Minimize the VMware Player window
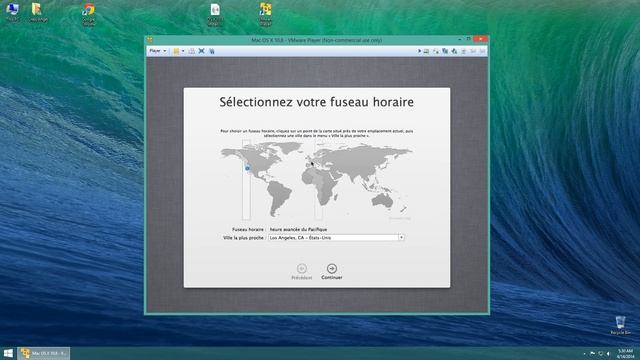This screenshot has height=360, width=640. pos(460,39)
